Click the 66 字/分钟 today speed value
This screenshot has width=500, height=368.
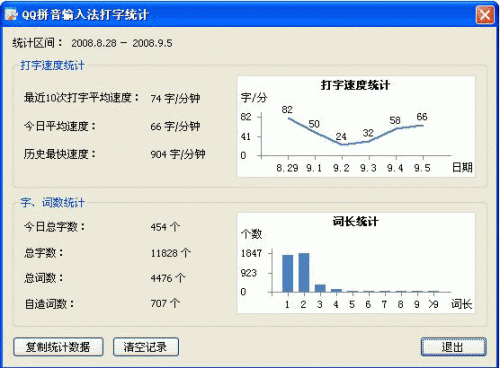(x=175, y=126)
